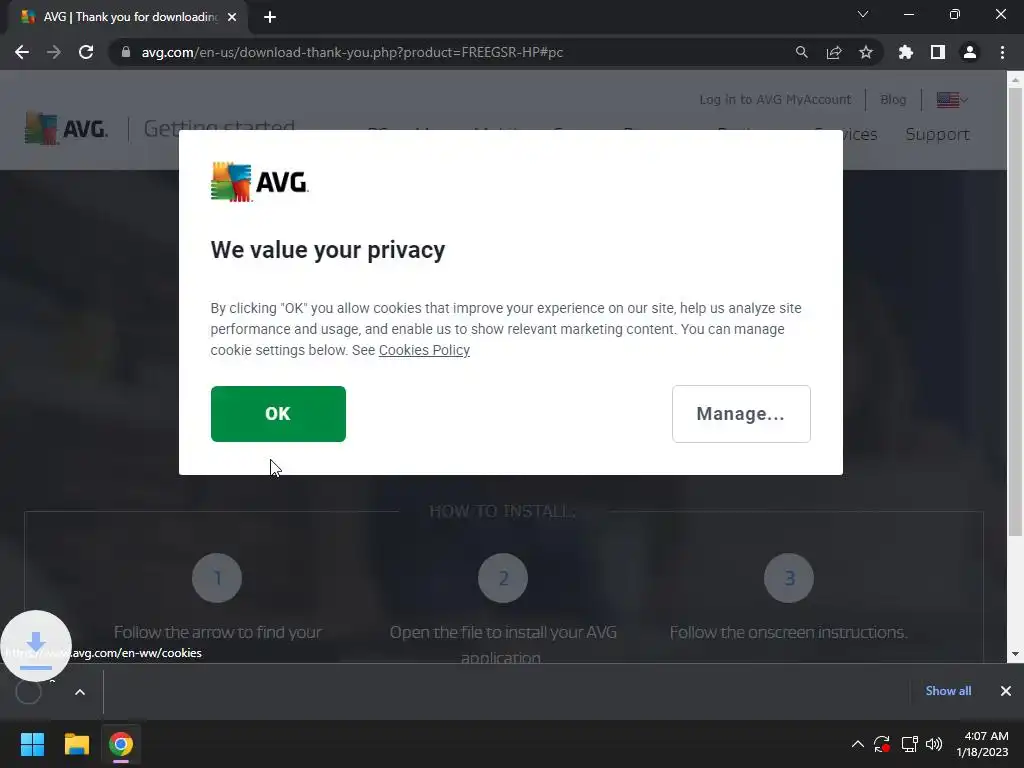Click the address bar URL field
The height and width of the screenshot is (768, 1024).
click(457, 52)
